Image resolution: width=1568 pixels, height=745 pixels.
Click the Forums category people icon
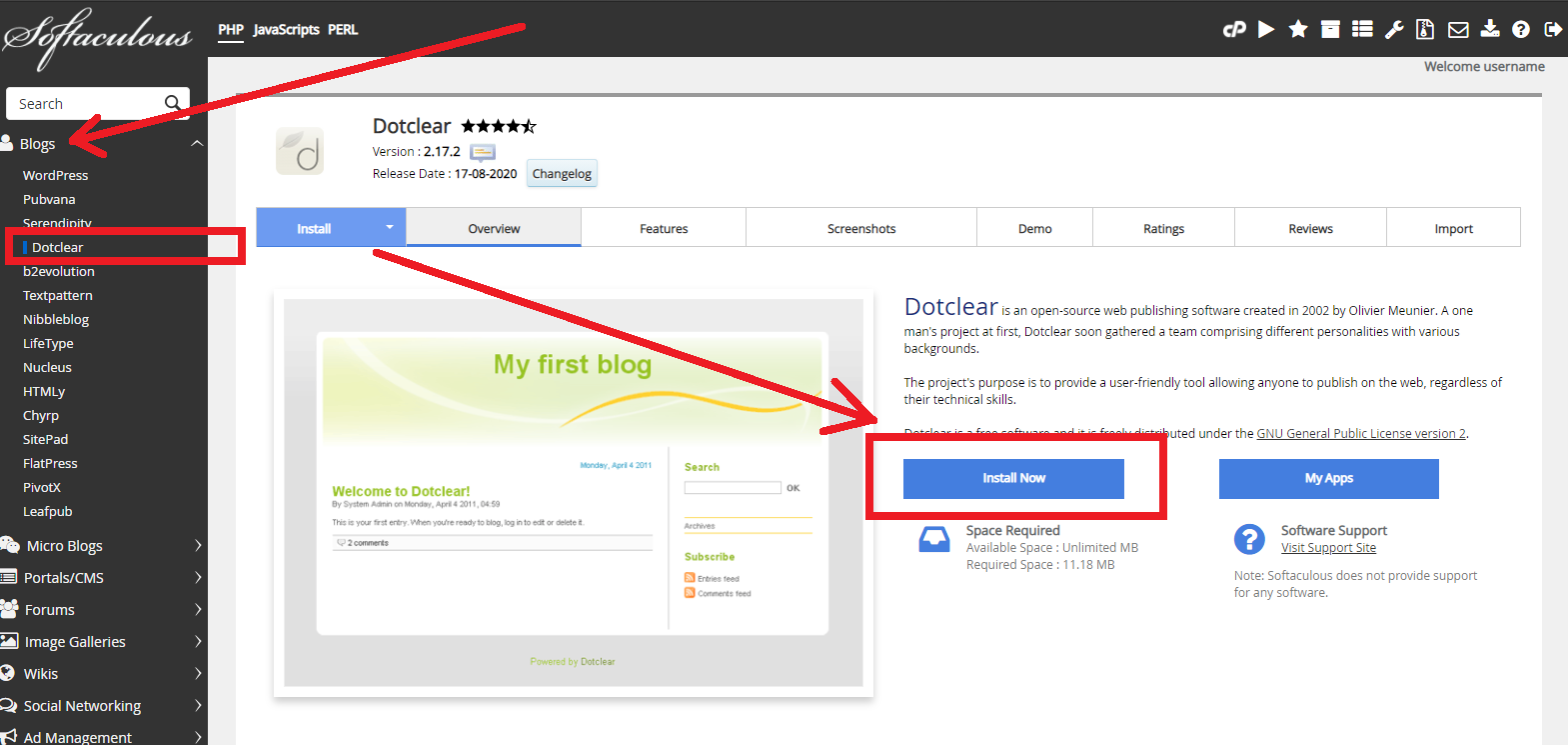[10, 609]
